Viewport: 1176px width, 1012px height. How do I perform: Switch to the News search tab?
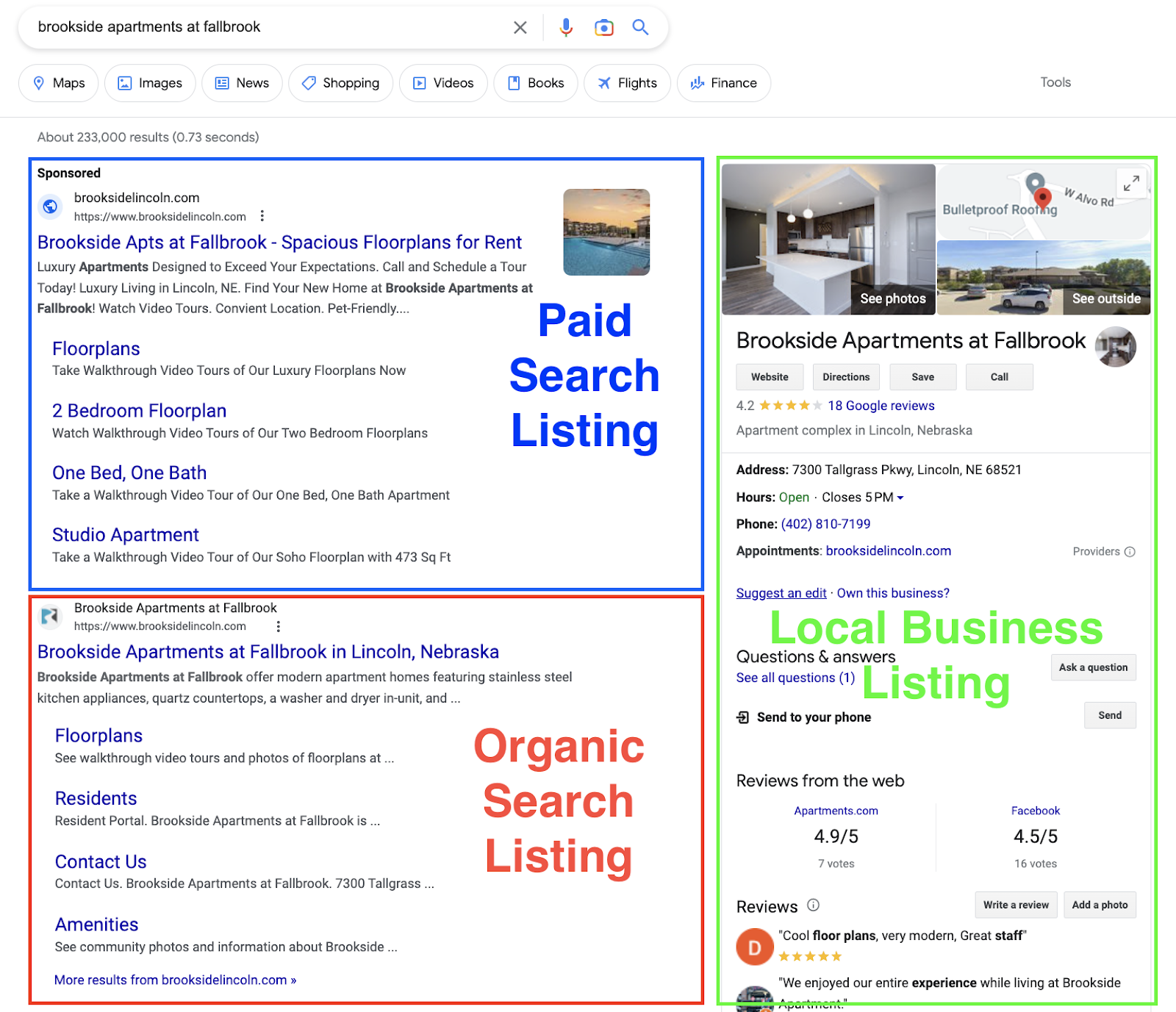(x=242, y=83)
